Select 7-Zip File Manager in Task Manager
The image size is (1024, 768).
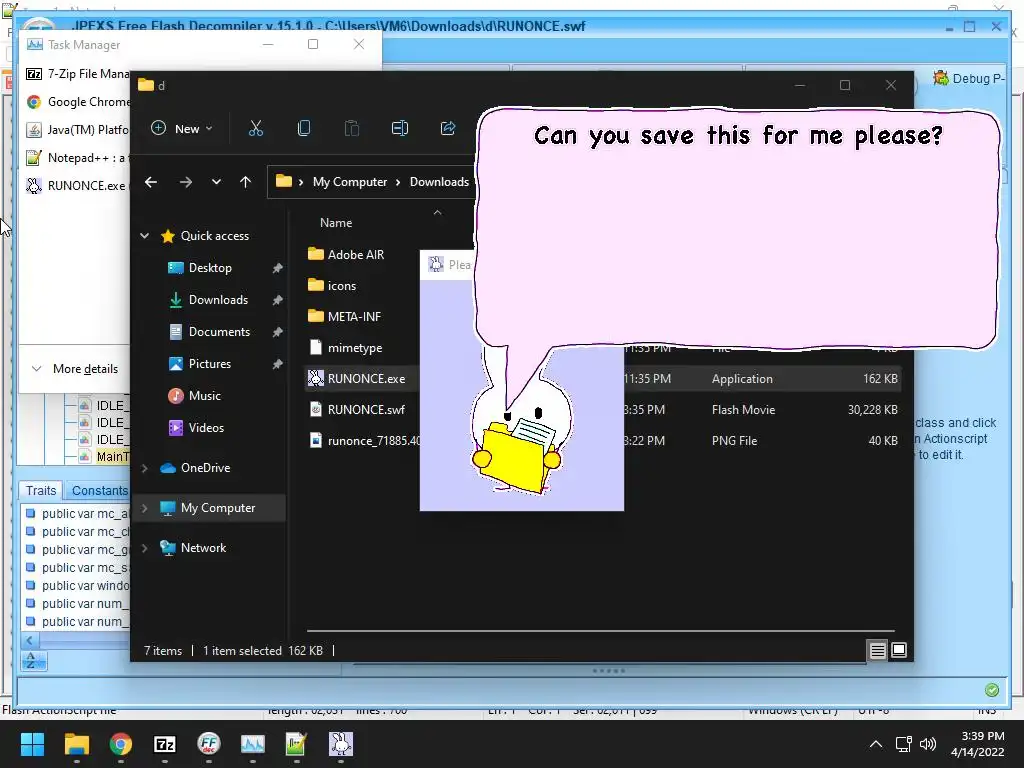pyautogui.click(x=77, y=74)
